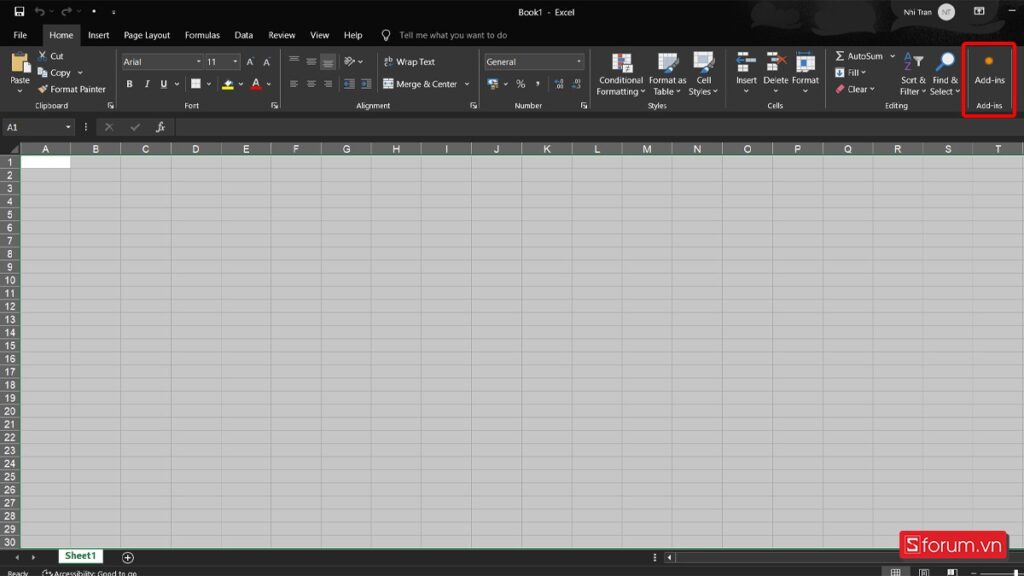
Task: Toggle Bold formatting
Action: 129,84
